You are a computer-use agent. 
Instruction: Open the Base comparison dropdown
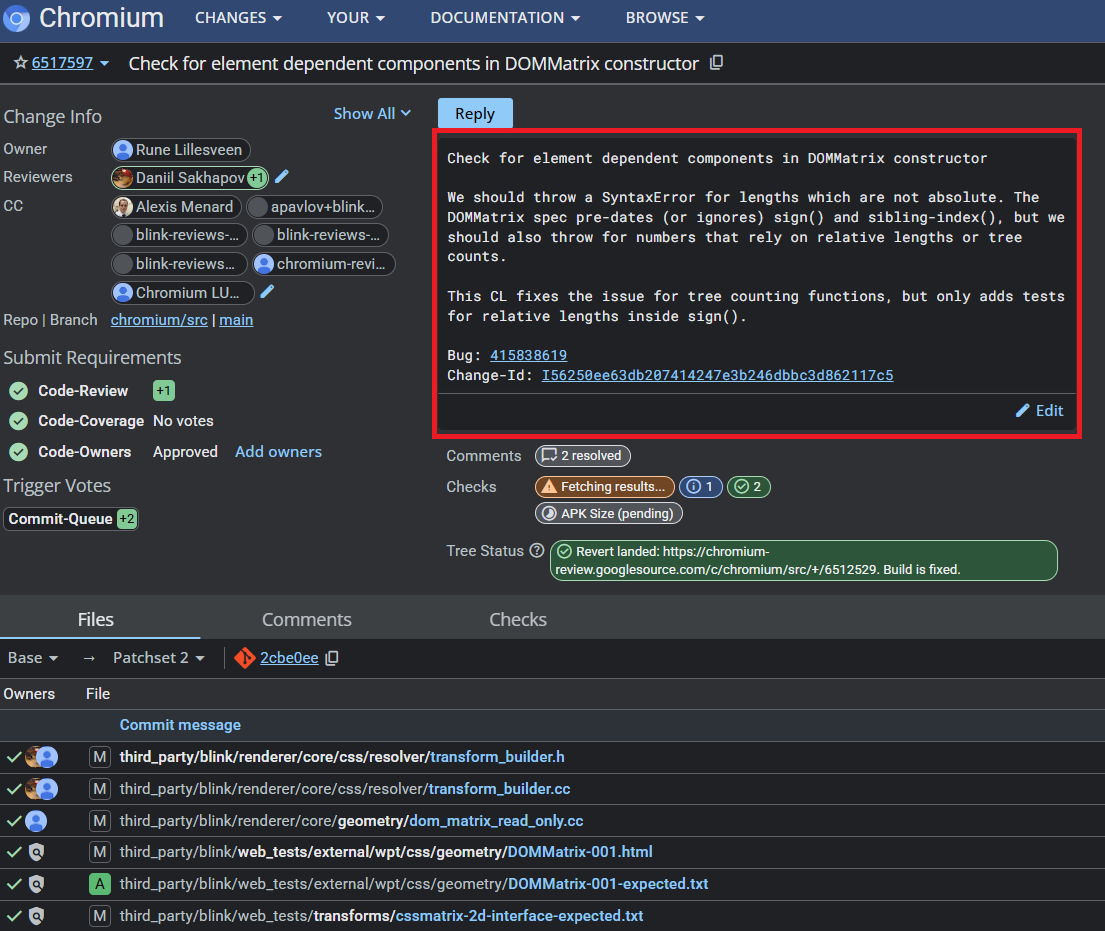point(32,658)
